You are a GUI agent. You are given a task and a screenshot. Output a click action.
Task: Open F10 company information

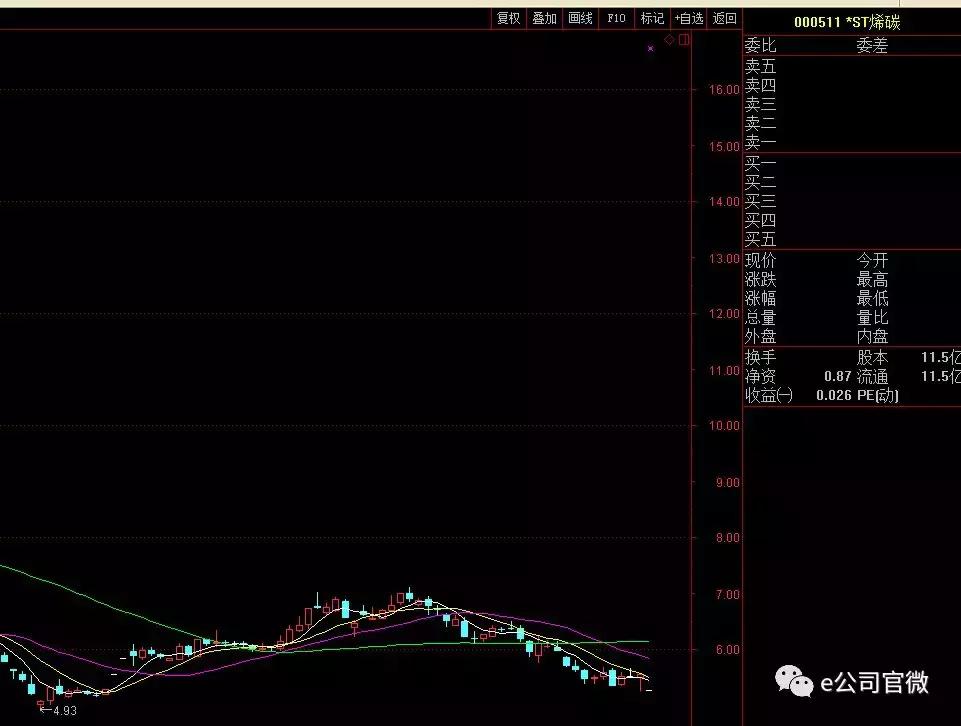[x=616, y=18]
